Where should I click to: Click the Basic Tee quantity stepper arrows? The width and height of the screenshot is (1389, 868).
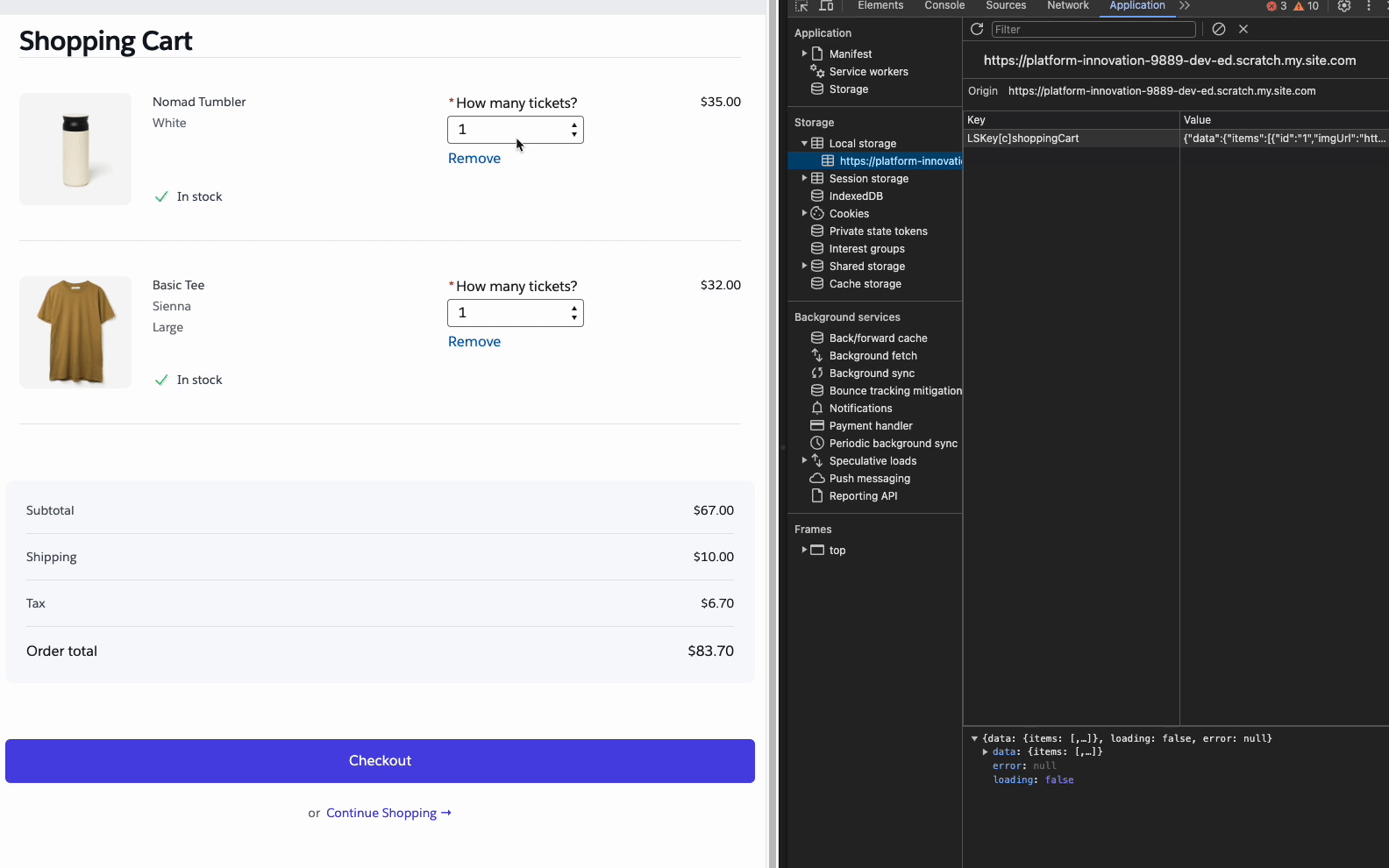click(574, 313)
